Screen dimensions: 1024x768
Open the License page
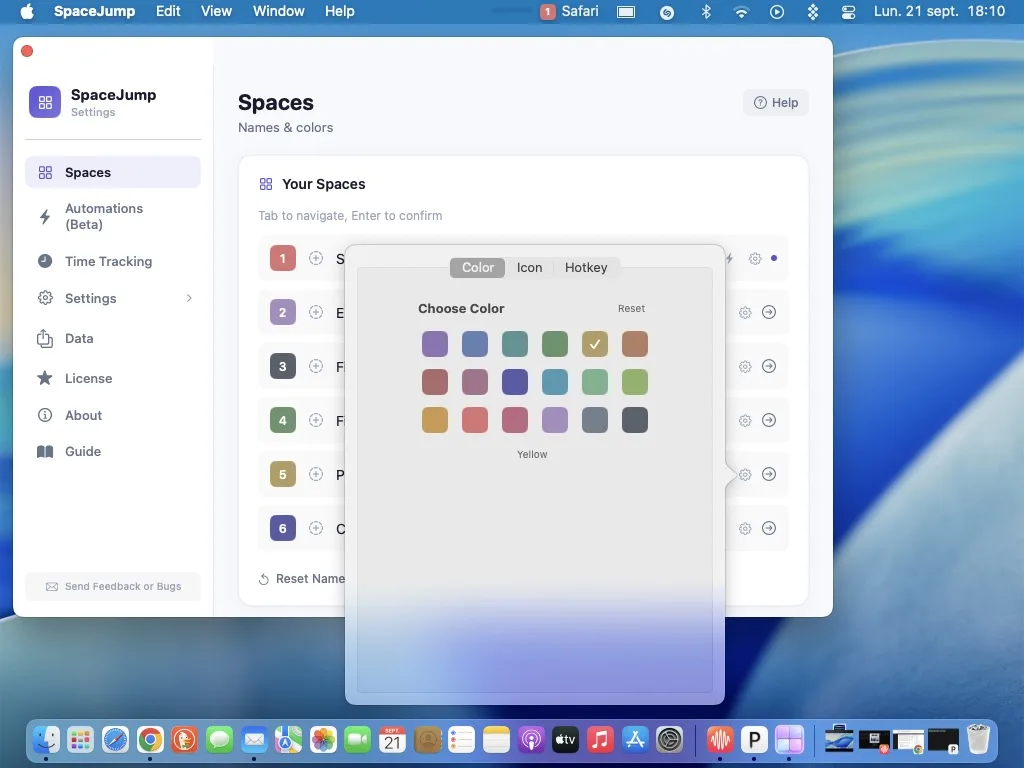[x=112, y=378]
